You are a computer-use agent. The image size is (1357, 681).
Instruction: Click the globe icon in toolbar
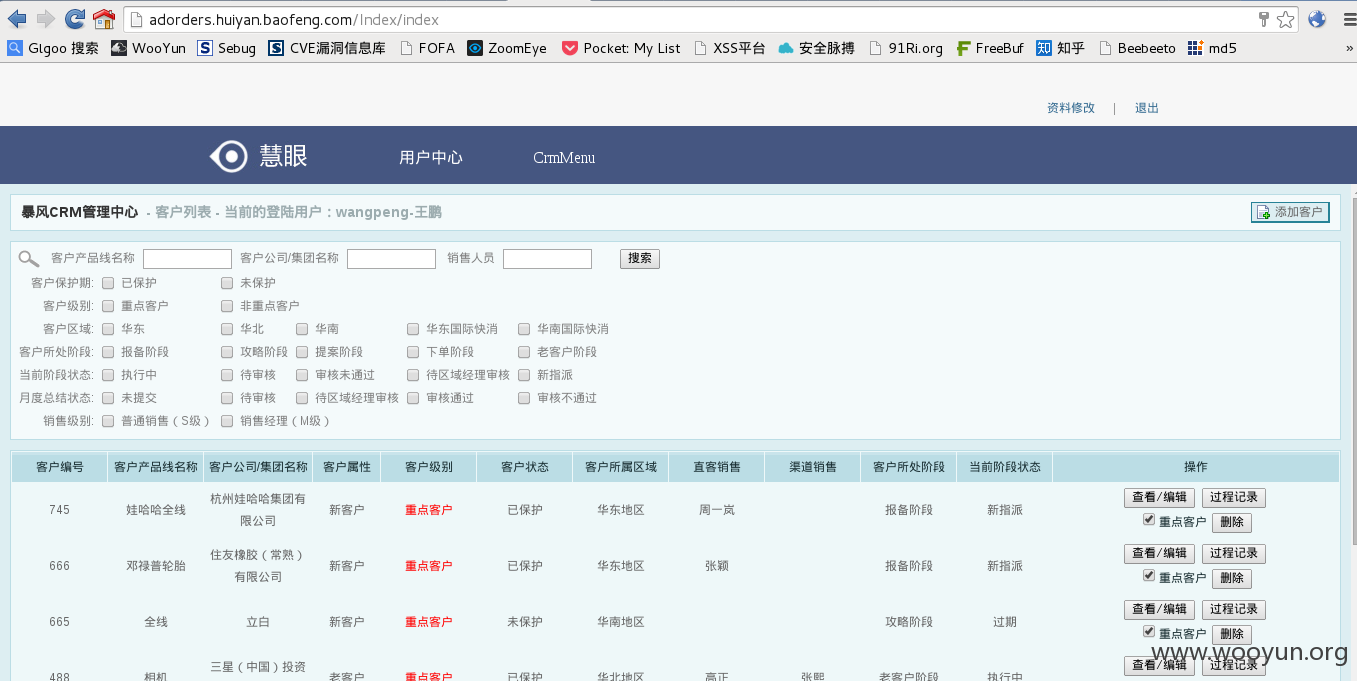tap(1317, 19)
